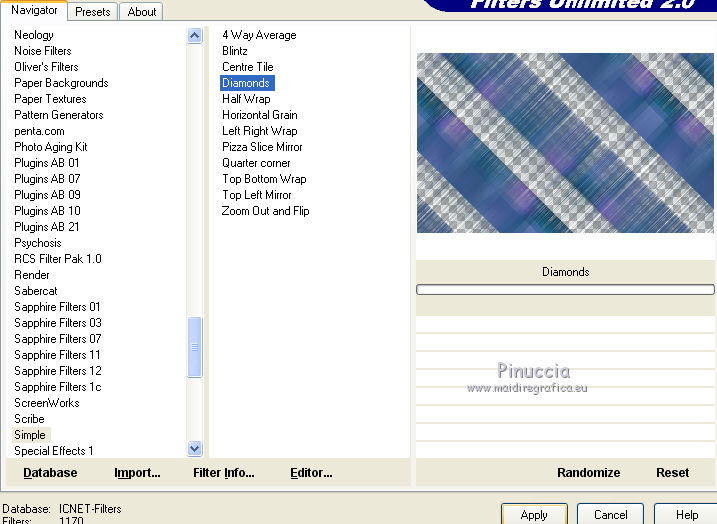Select Paper Textures category
Screen dimensions: 717x524
[x=50, y=99]
